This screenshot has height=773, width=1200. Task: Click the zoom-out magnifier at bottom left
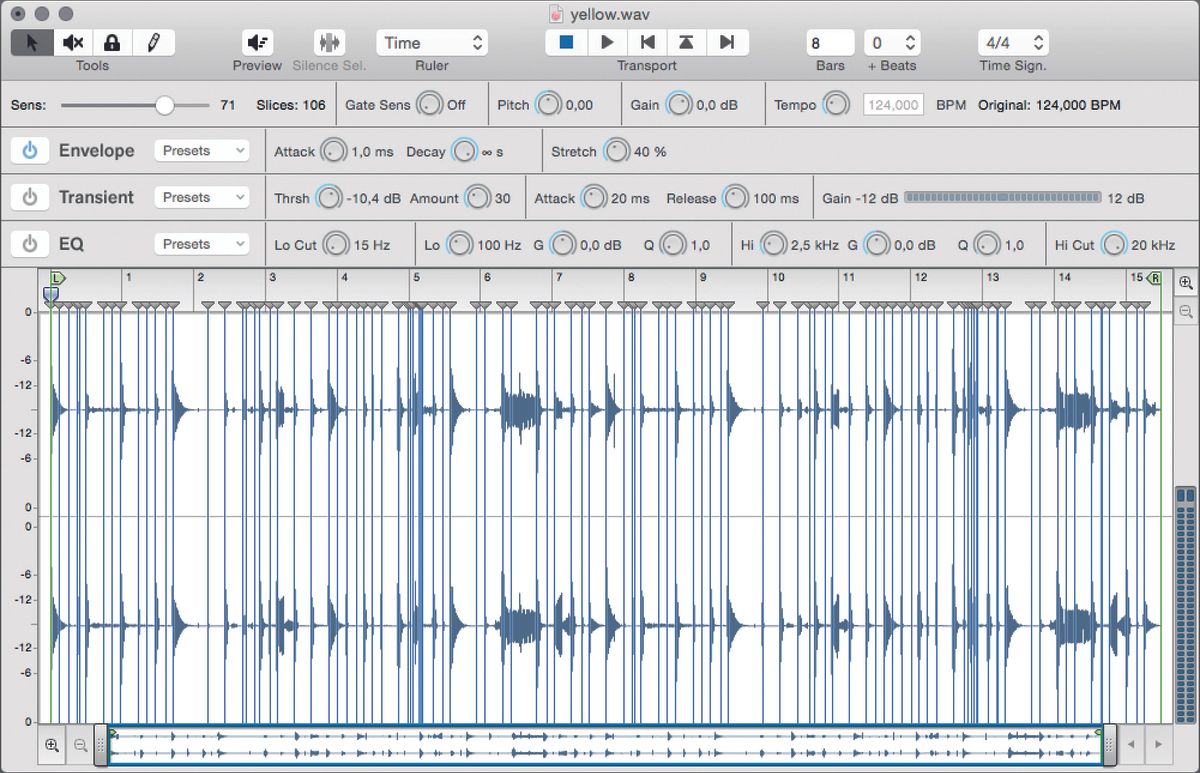80,745
